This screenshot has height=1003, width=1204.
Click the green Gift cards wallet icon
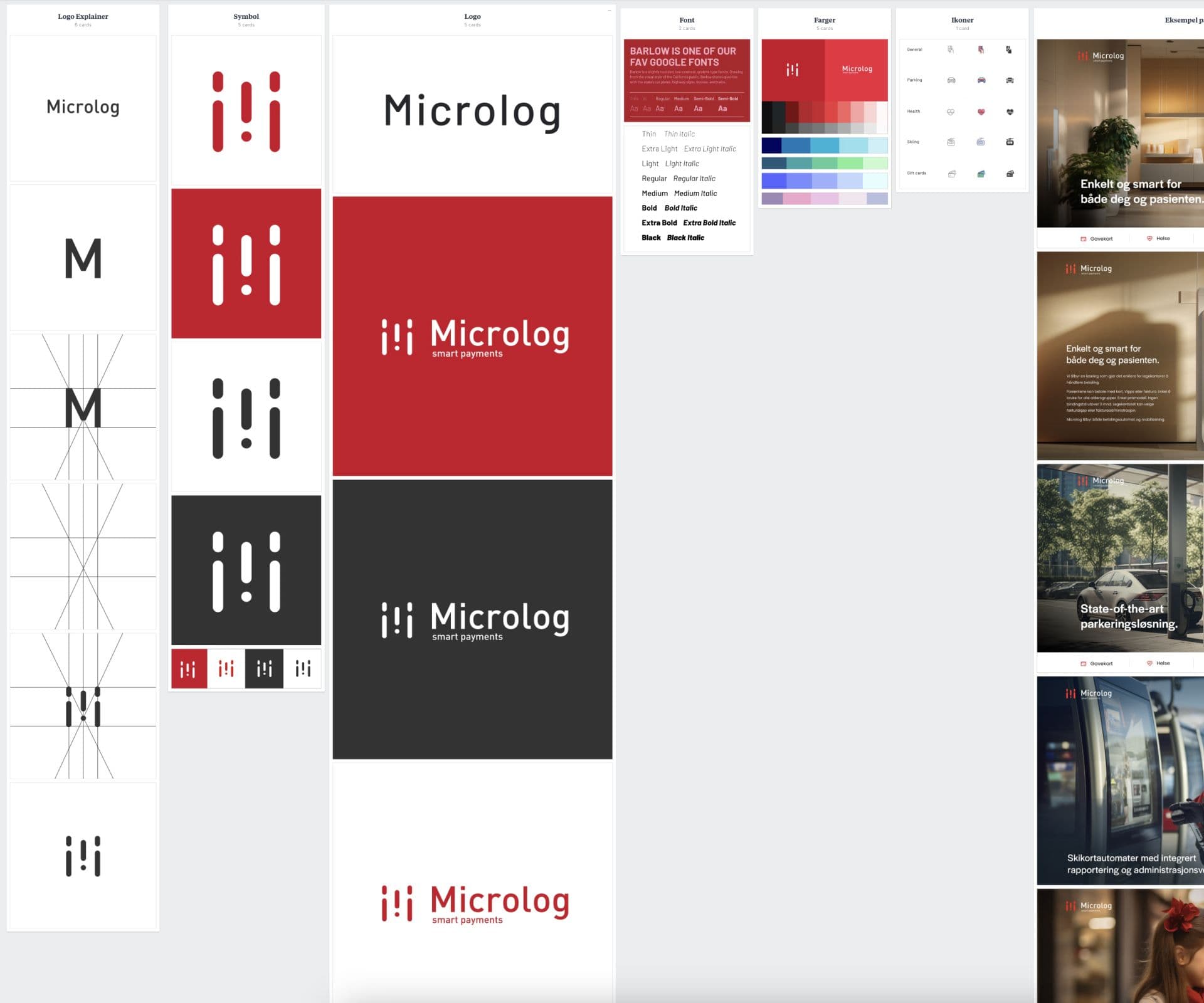(x=981, y=174)
